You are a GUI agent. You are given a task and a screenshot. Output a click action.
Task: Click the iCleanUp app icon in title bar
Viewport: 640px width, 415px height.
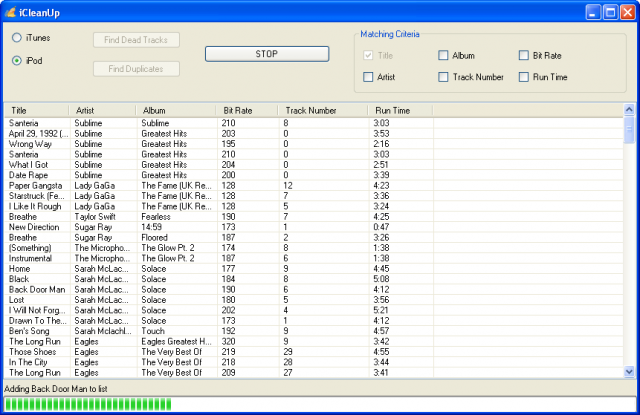[10, 12]
